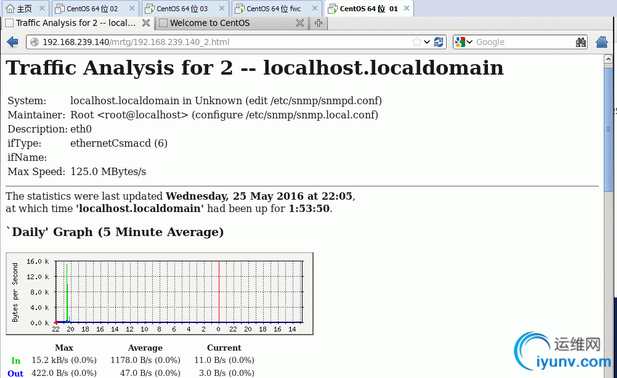The image size is (617, 378).
Task: Click the vertical scrollbar thumb
Action: (x=608, y=130)
